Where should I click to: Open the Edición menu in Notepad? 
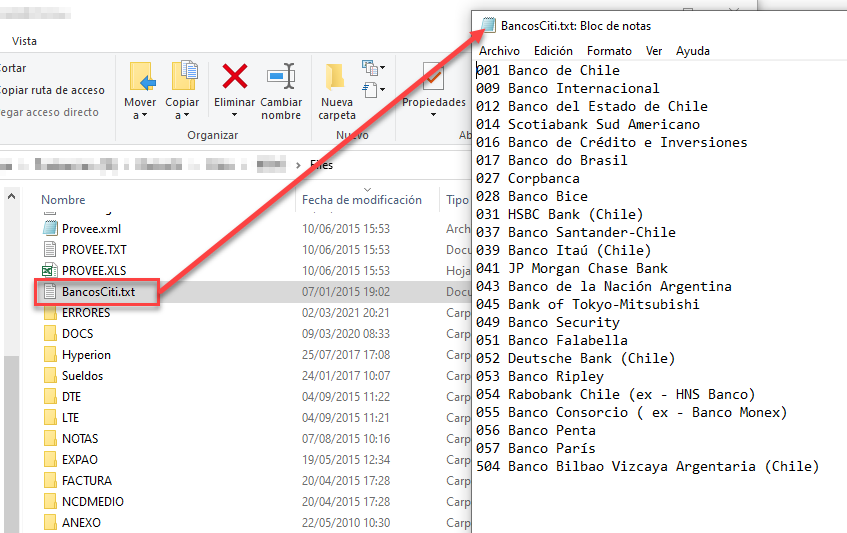point(553,51)
